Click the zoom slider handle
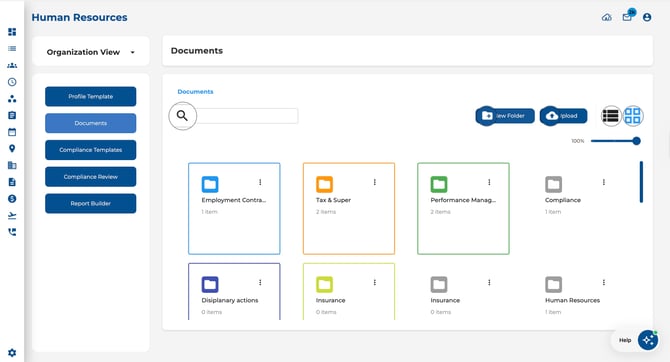The width and height of the screenshot is (670, 362). pos(636,141)
